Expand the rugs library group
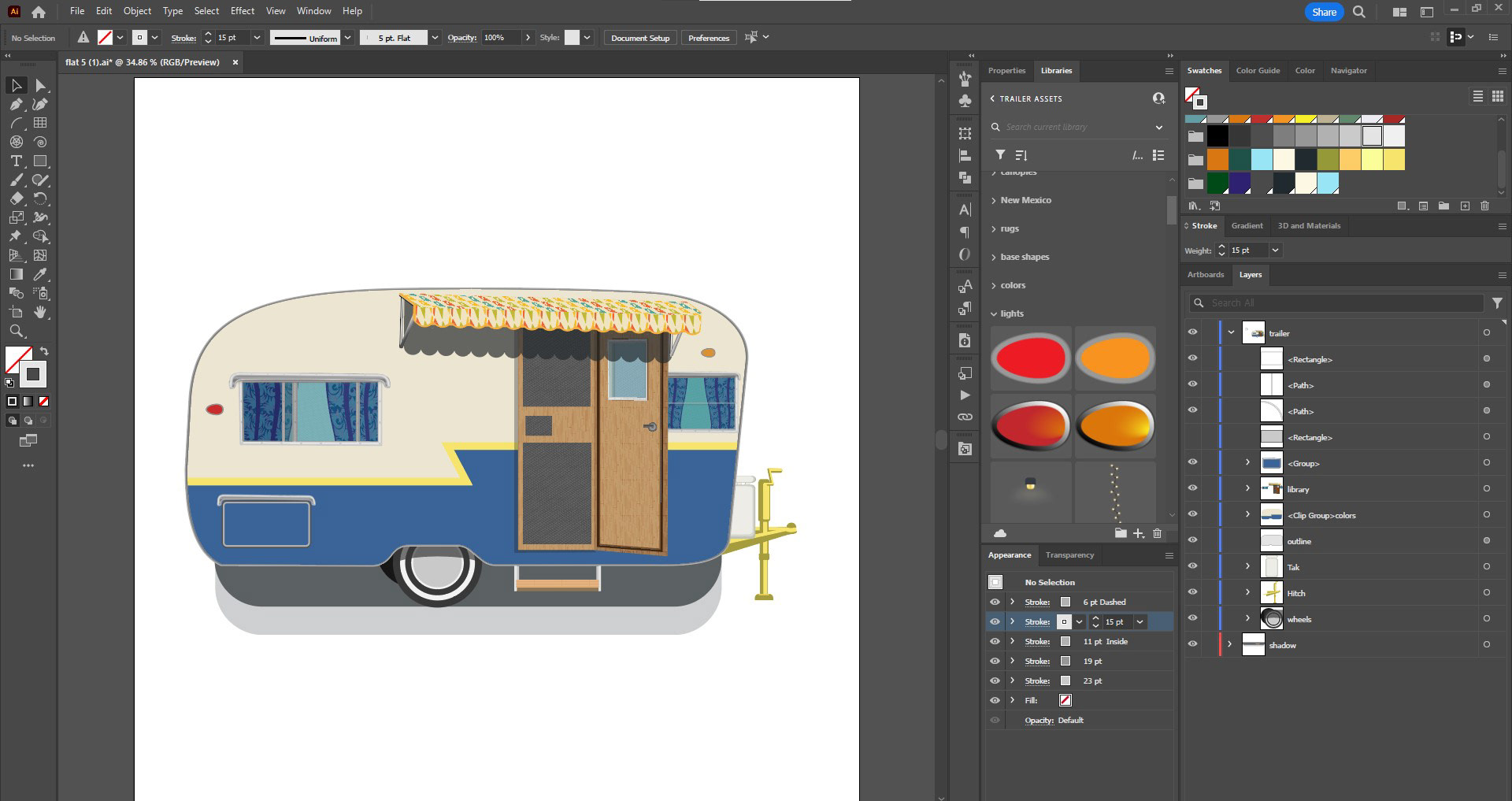1512x801 pixels. click(x=994, y=229)
